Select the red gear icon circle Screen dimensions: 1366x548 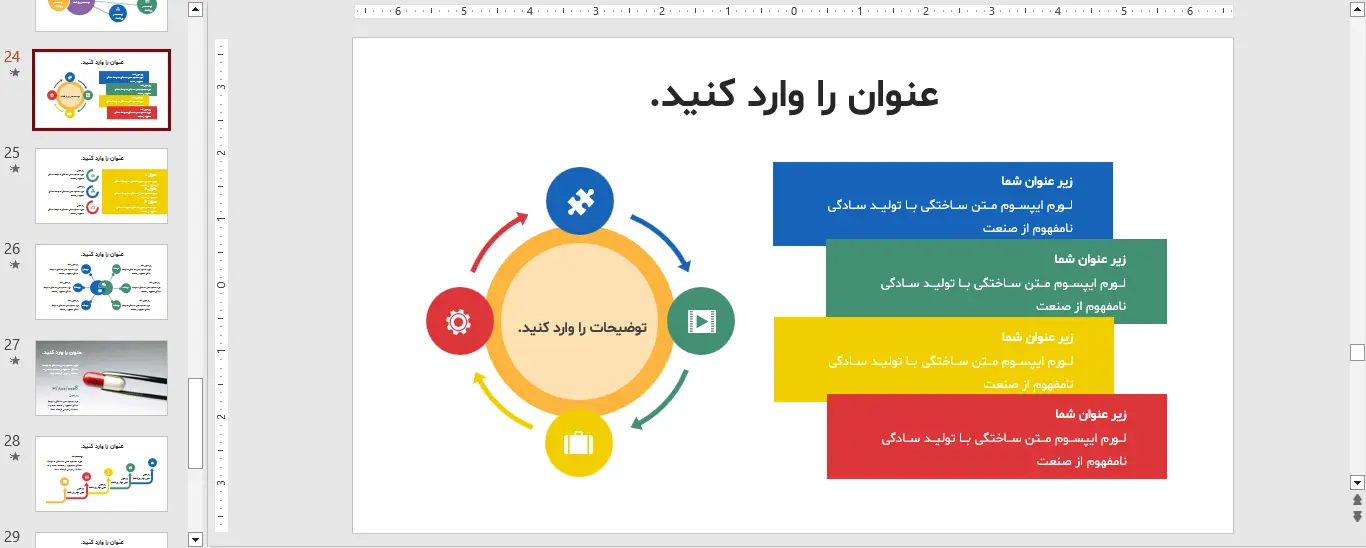click(459, 321)
